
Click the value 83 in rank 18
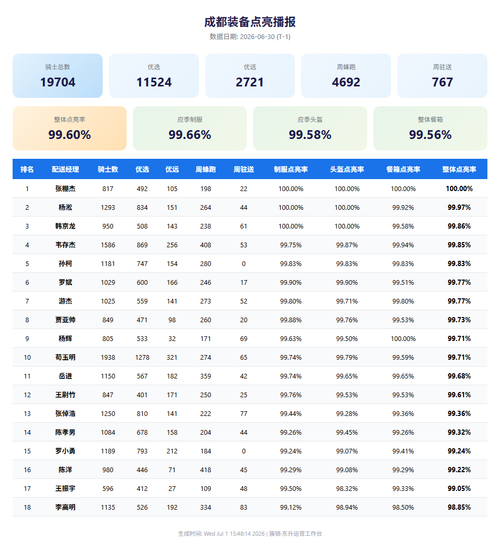(x=244, y=507)
